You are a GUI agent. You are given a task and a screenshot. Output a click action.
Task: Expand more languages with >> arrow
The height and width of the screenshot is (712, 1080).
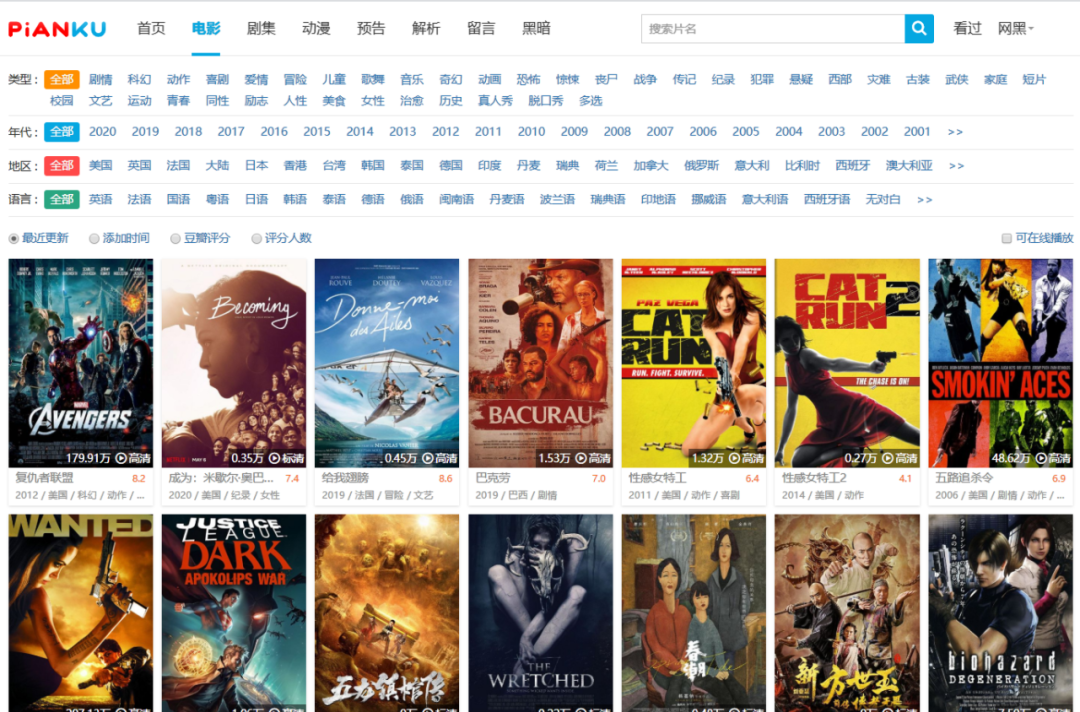coord(924,200)
